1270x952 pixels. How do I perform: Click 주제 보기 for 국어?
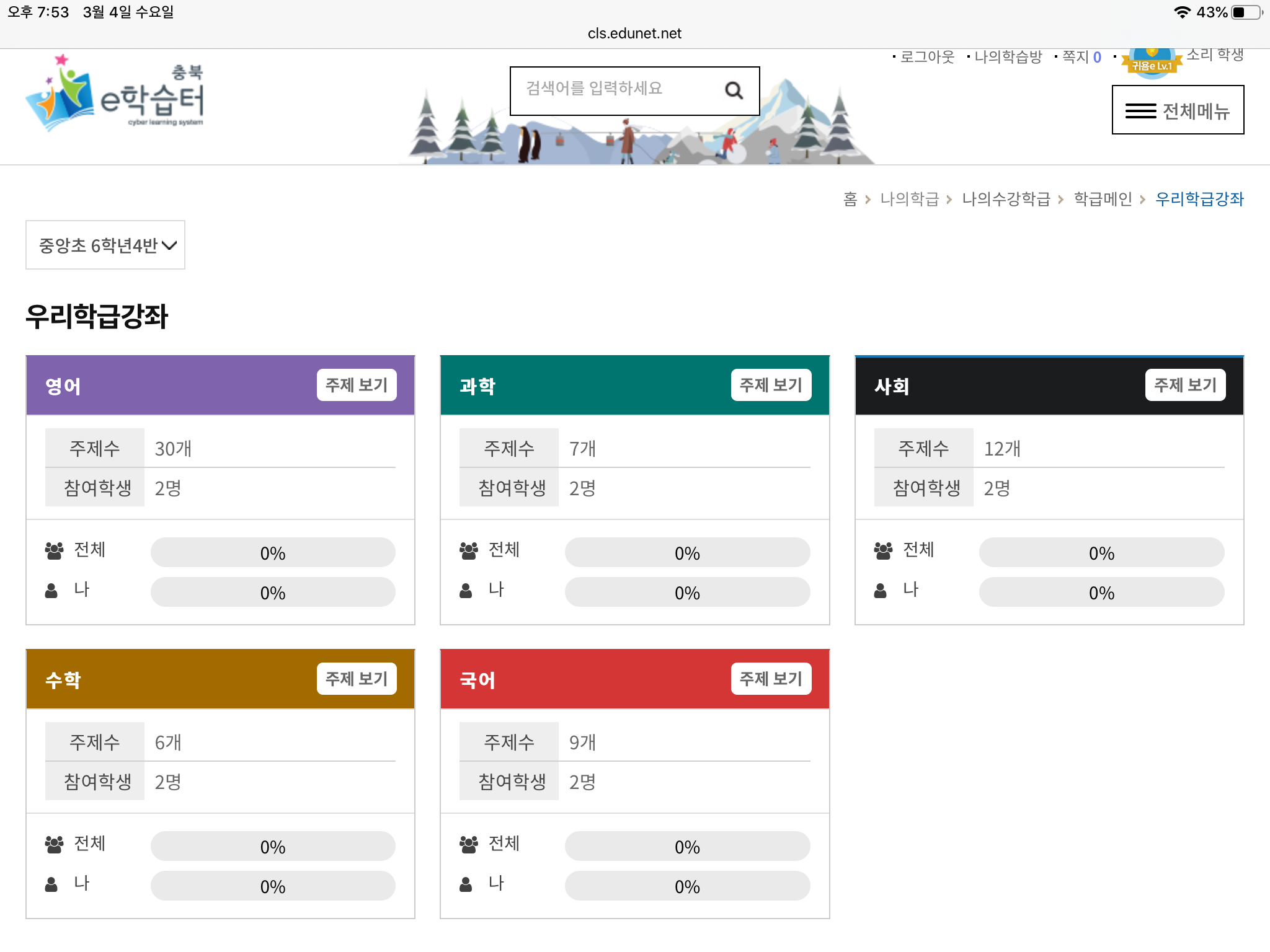coord(771,679)
